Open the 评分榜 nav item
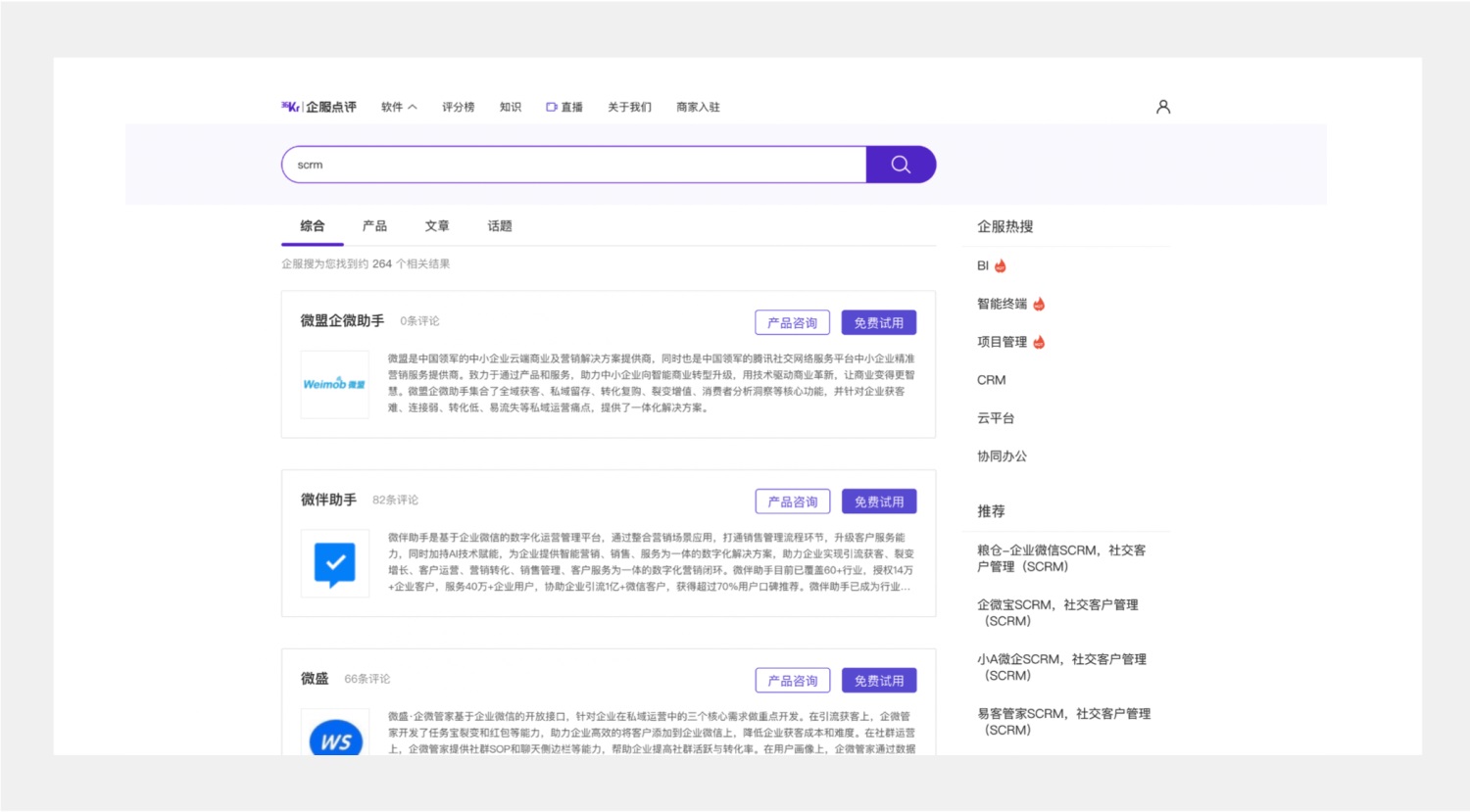 (458, 107)
